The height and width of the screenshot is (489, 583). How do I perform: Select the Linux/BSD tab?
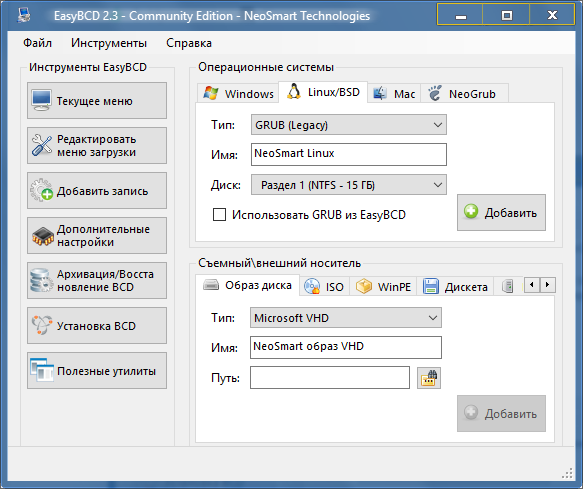323,92
